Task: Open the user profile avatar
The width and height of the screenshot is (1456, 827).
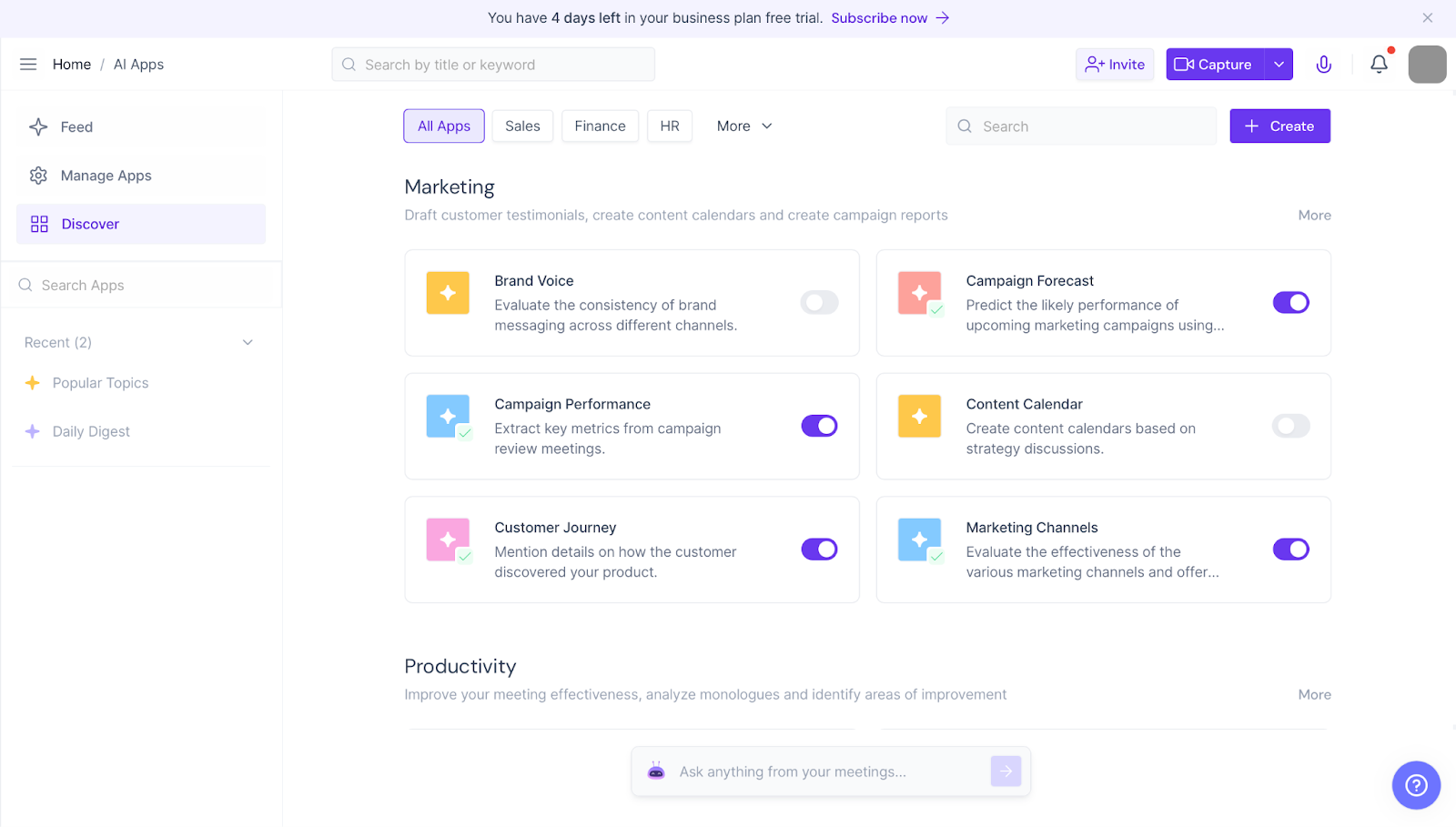Action: pyautogui.click(x=1427, y=65)
